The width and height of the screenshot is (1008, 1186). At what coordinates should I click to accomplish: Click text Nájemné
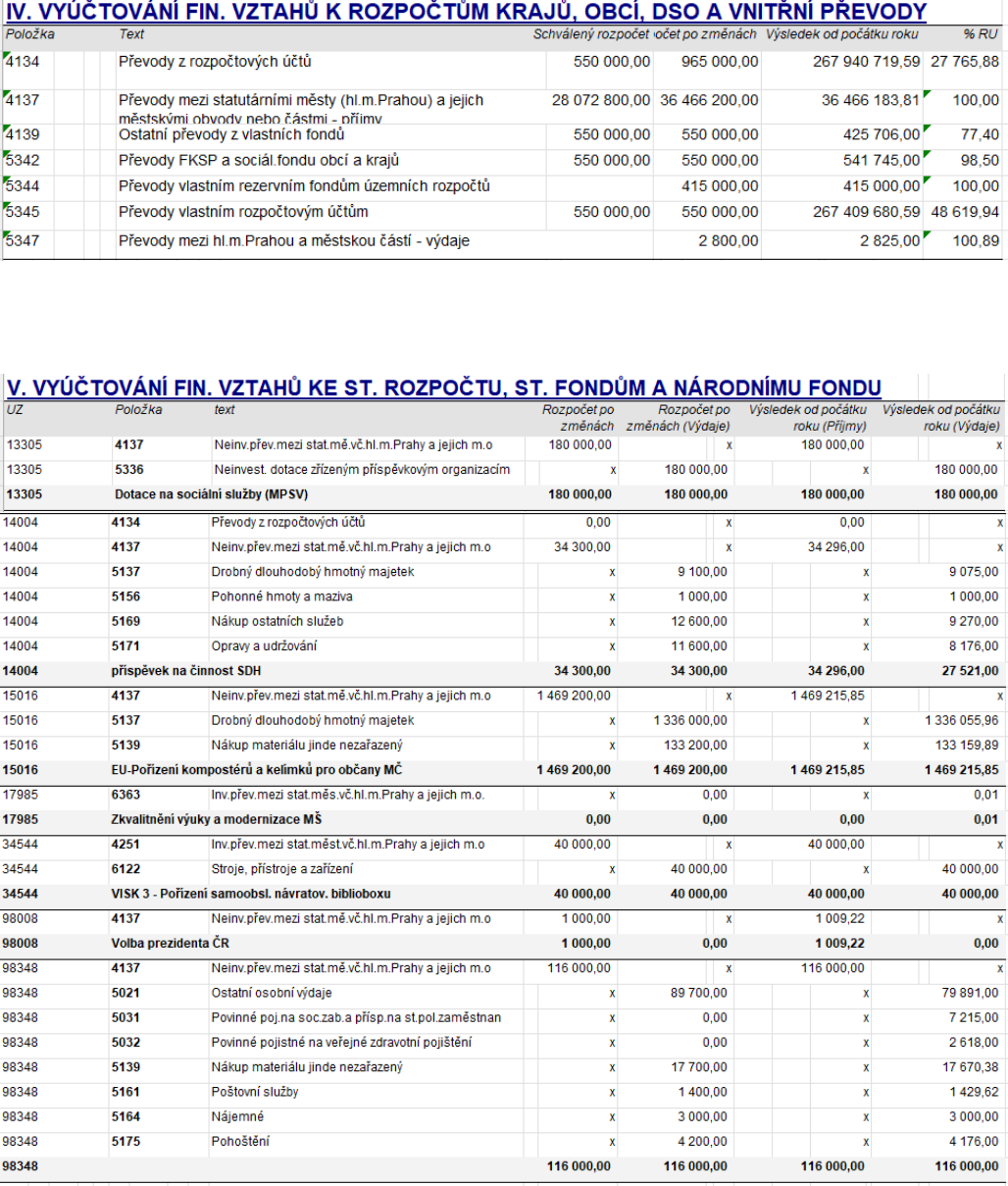[237, 1116]
